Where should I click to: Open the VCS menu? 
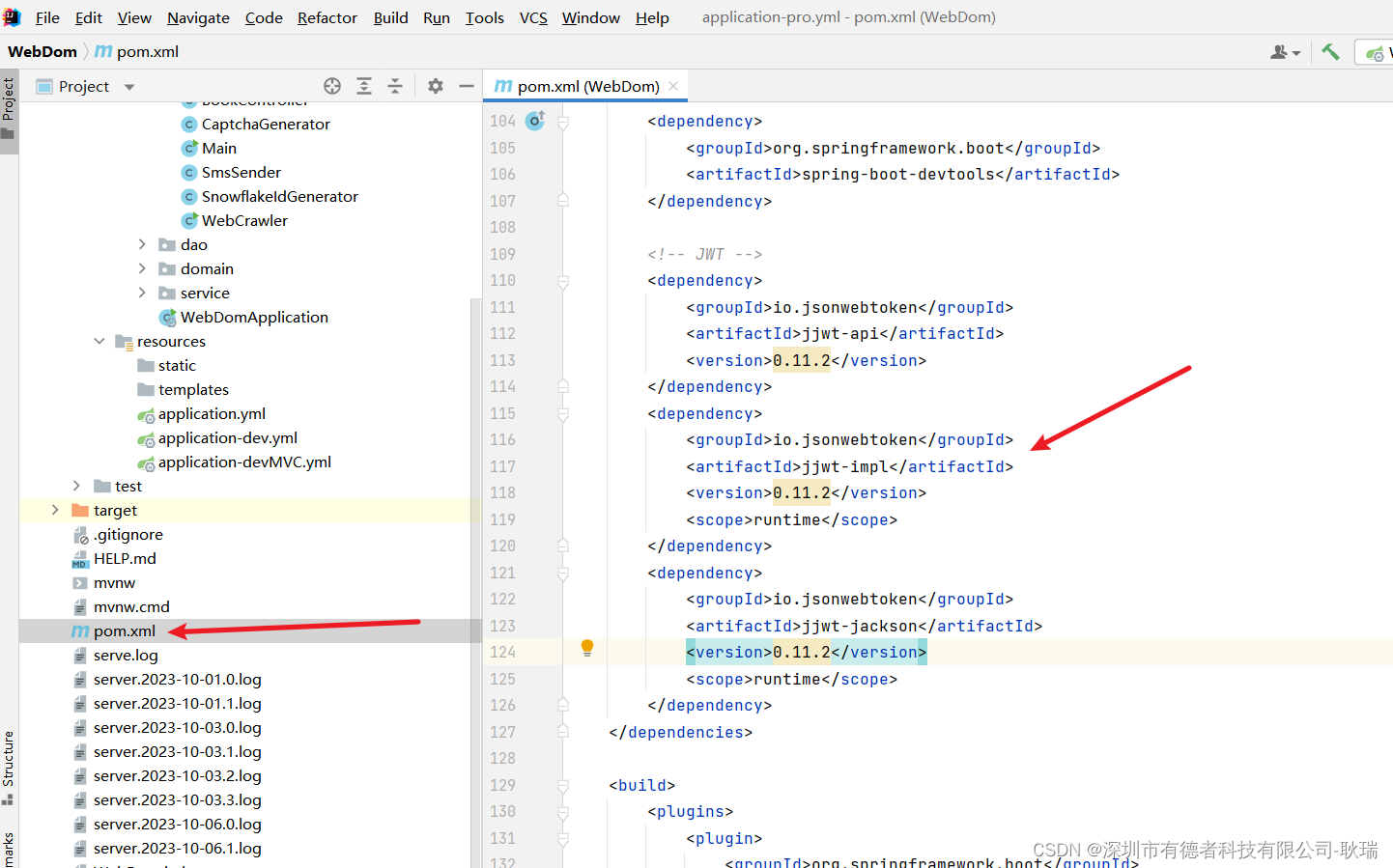pos(533,17)
